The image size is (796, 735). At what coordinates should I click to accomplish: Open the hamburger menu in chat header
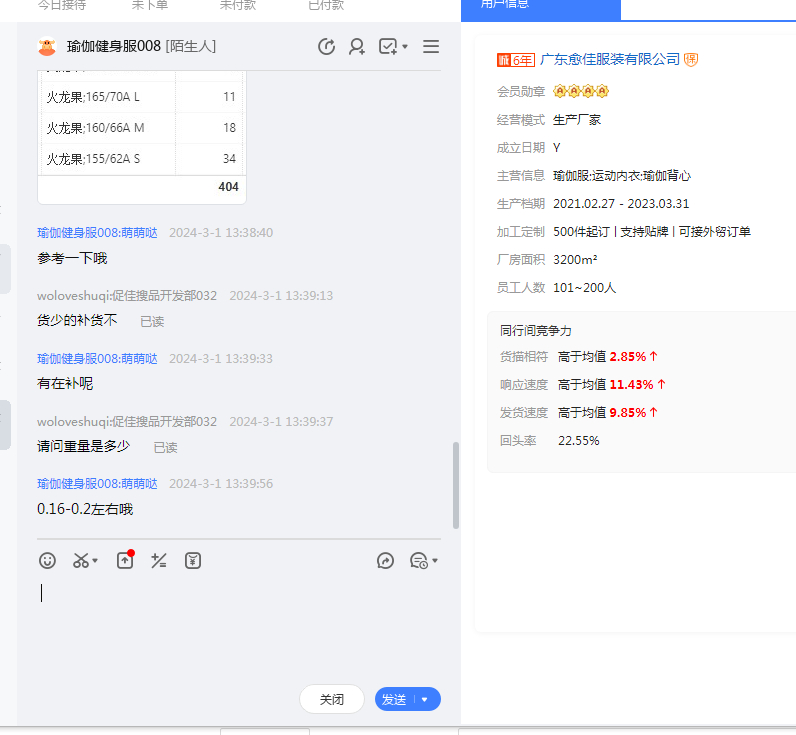(x=431, y=47)
